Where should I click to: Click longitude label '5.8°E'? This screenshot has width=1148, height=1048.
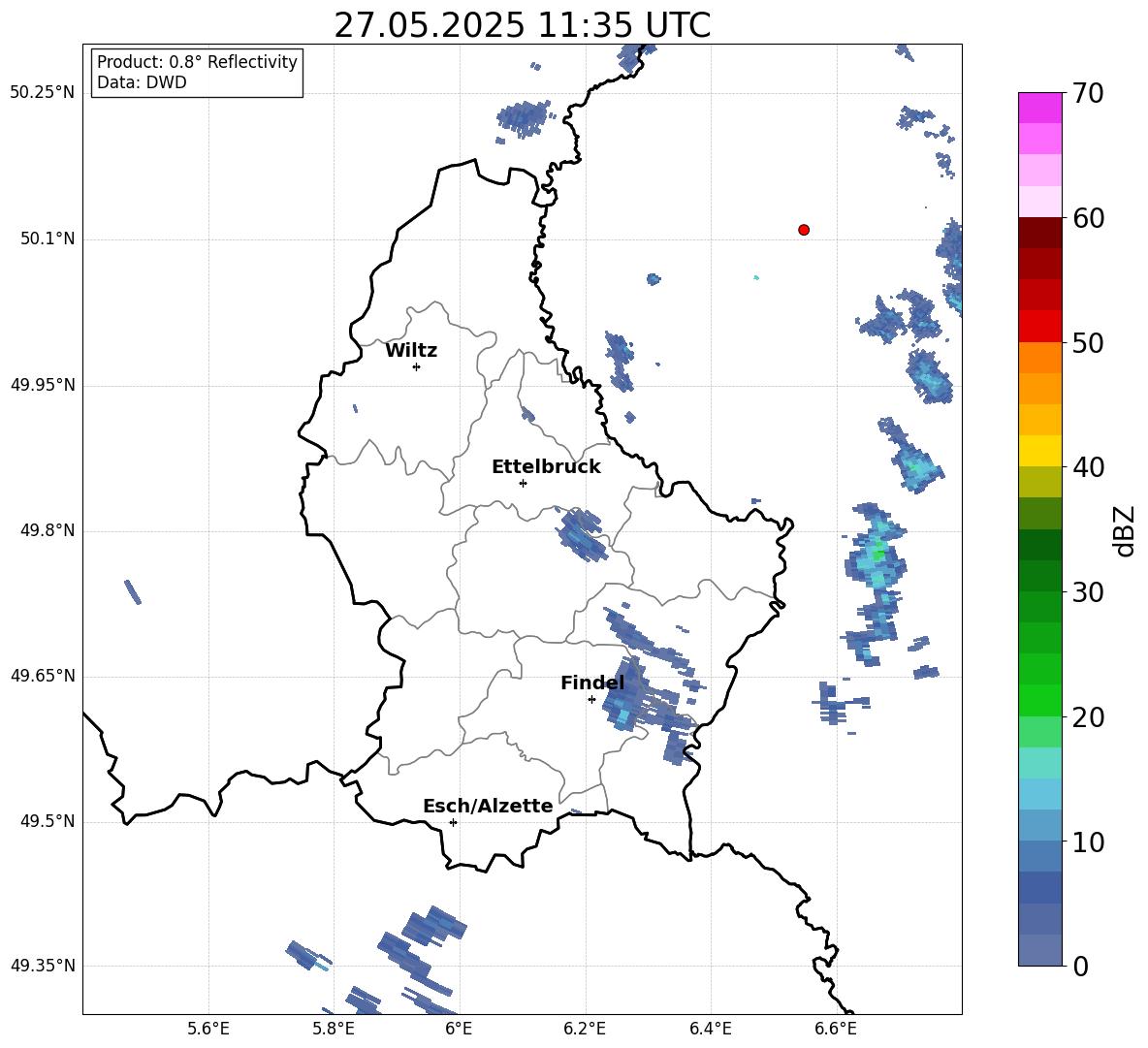334,1030
